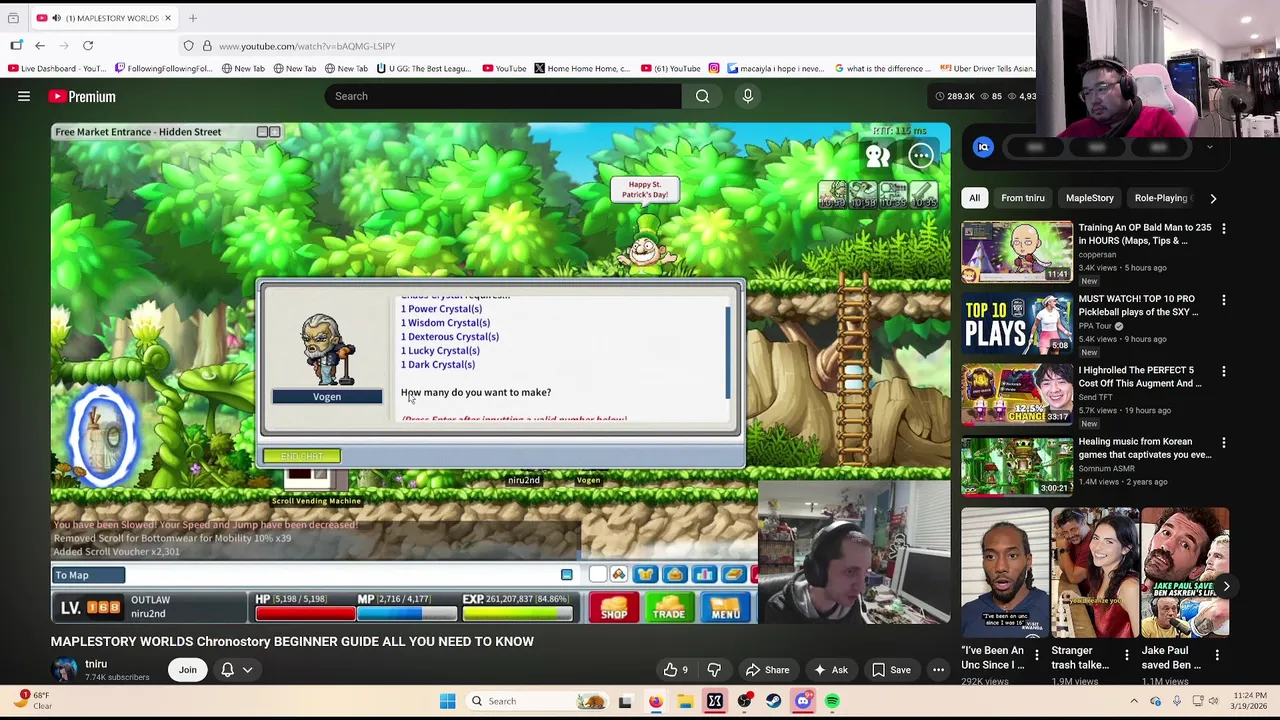Click the party members icon in game
Viewport: 1280px width, 720px height.
click(877, 155)
